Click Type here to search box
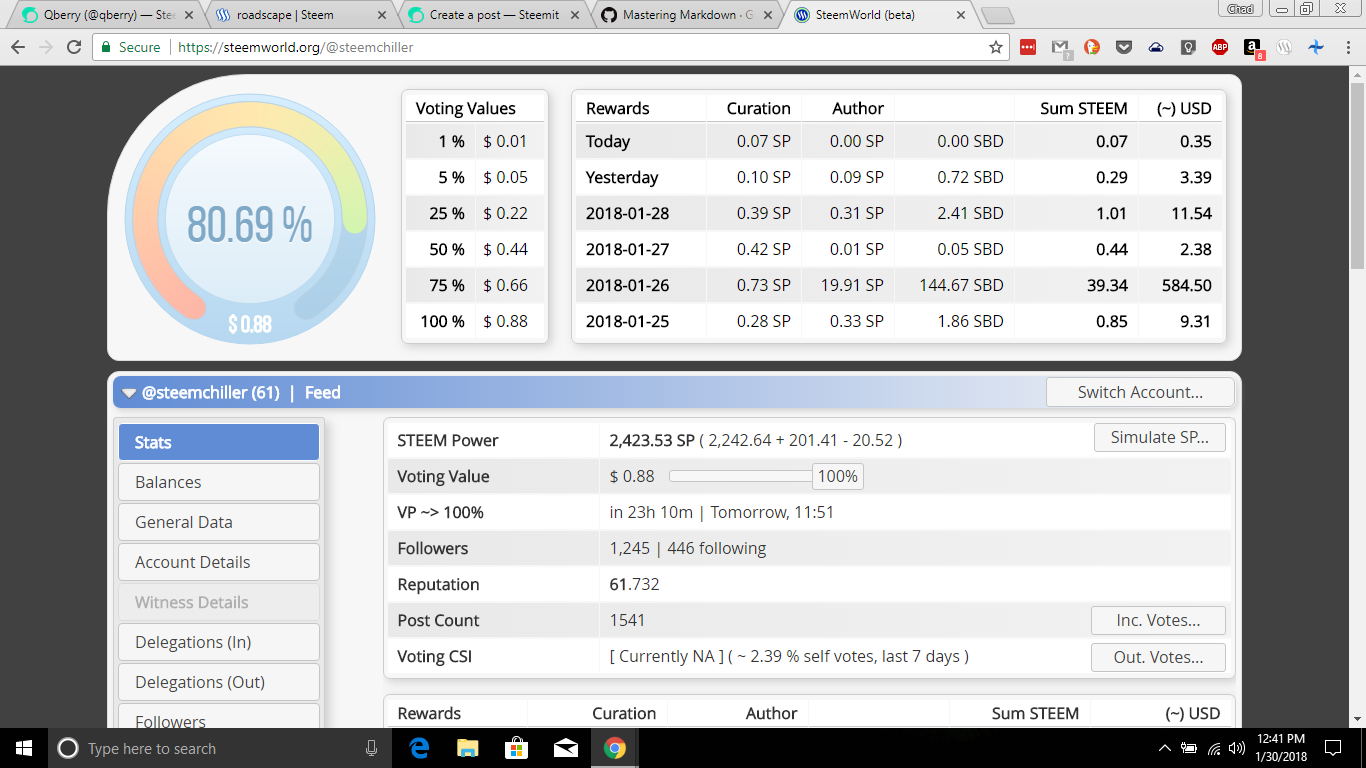1366x768 pixels. pos(218,748)
